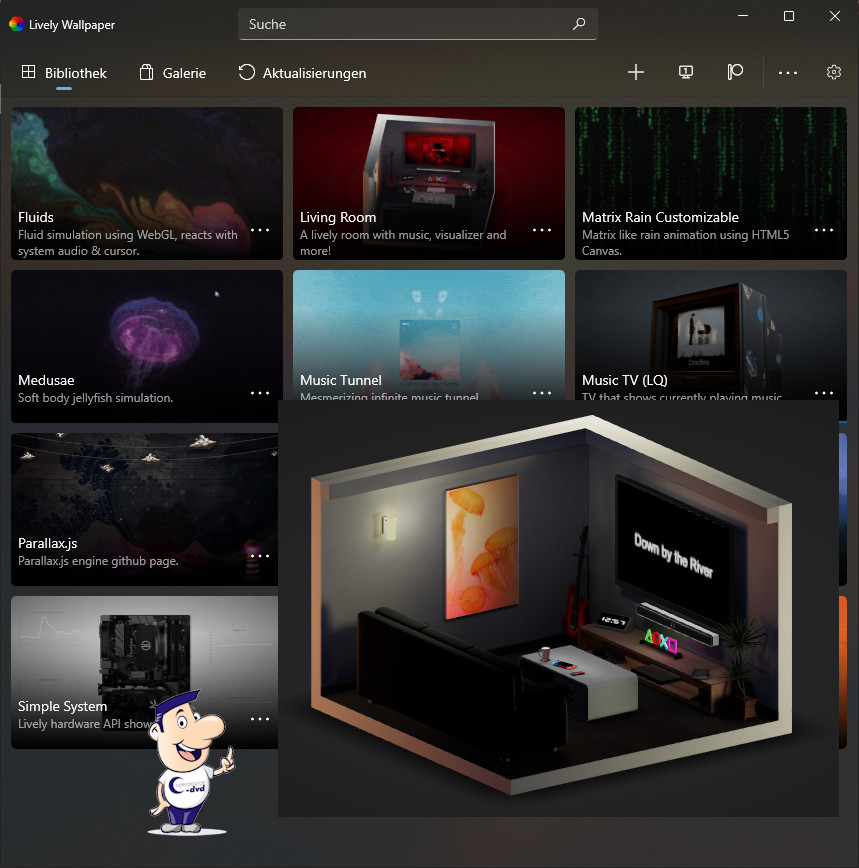Screen dimensions: 859x868
Task: Click the Lively Wallpaper app logo
Action: (16, 24)
